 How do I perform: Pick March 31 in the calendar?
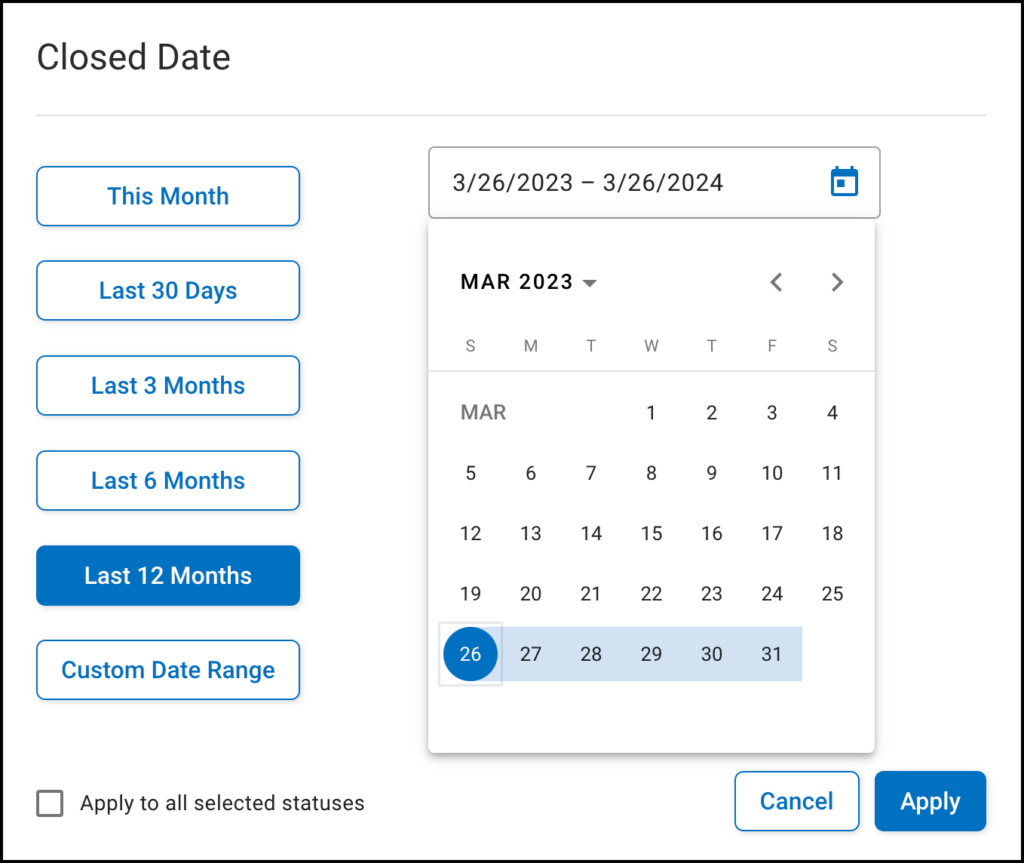pyautogui.click(x=772, y=654)
